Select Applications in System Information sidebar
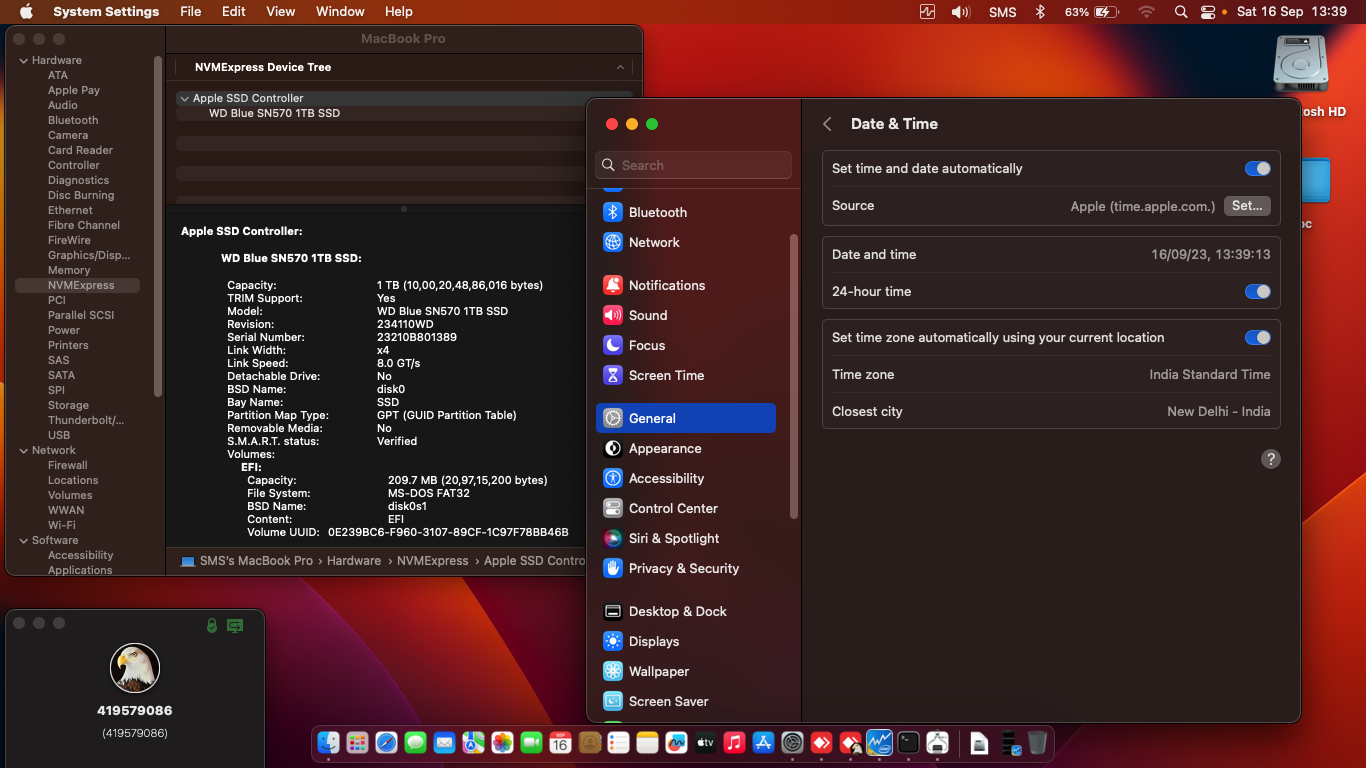The width and height of the screenshot is (1366, 768). pyautogui.click(x=80, y=570)
